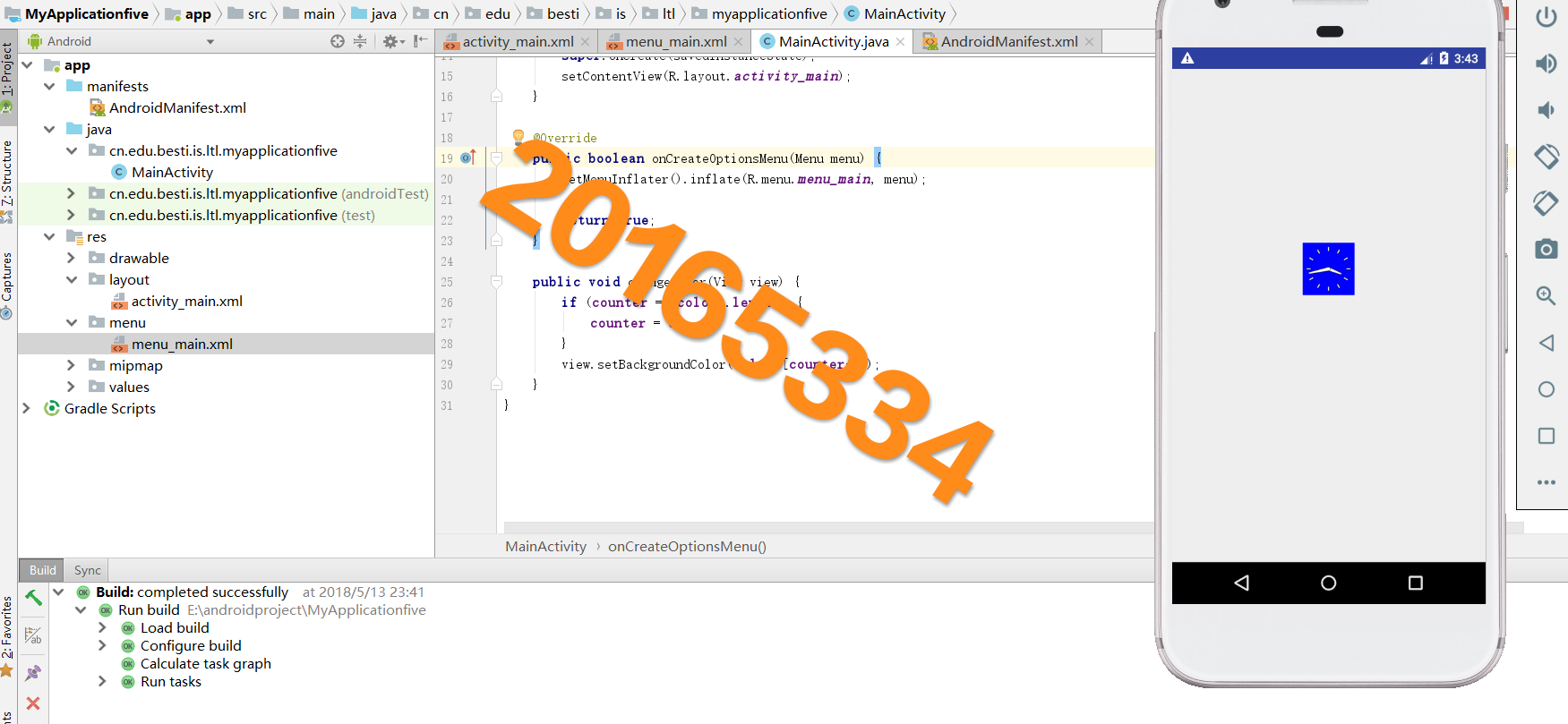Click override gutter marker on line 19

(x=467, y=158)
